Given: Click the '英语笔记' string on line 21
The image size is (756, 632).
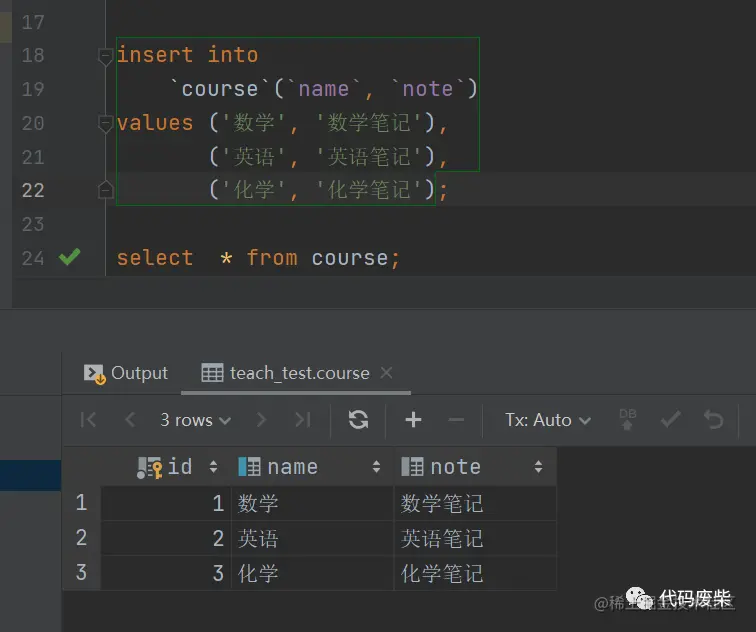Looking at the screenshot, I should pyautogui.click(x=369, y=157).
